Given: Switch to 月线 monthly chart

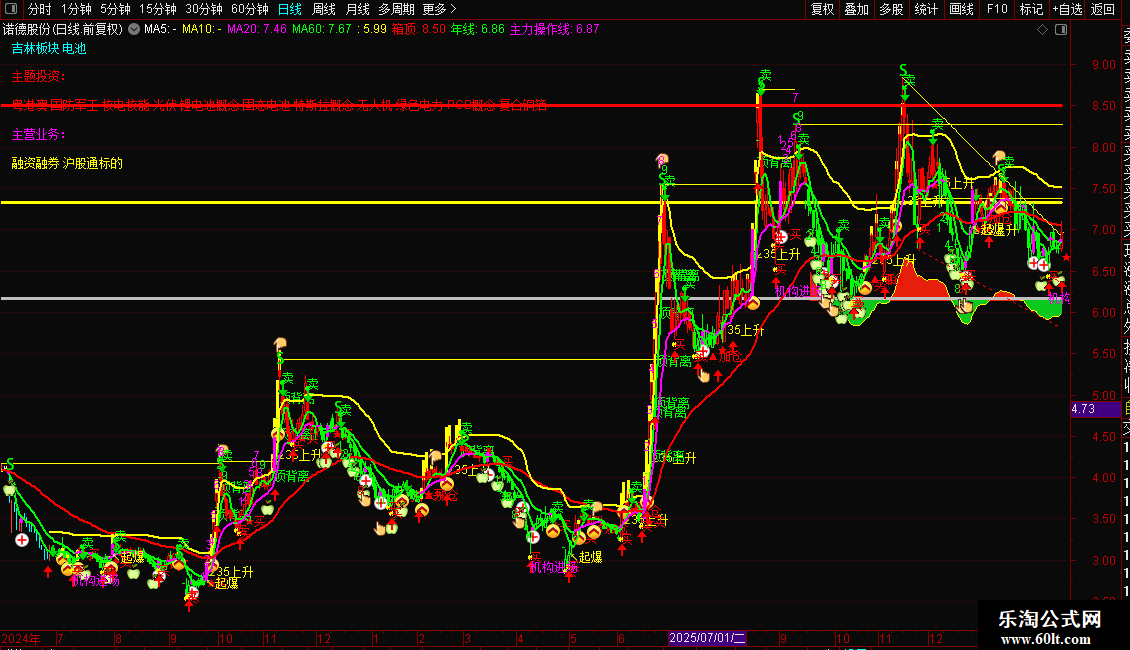Looking at the screenshot, I should (x=357, y=9).
